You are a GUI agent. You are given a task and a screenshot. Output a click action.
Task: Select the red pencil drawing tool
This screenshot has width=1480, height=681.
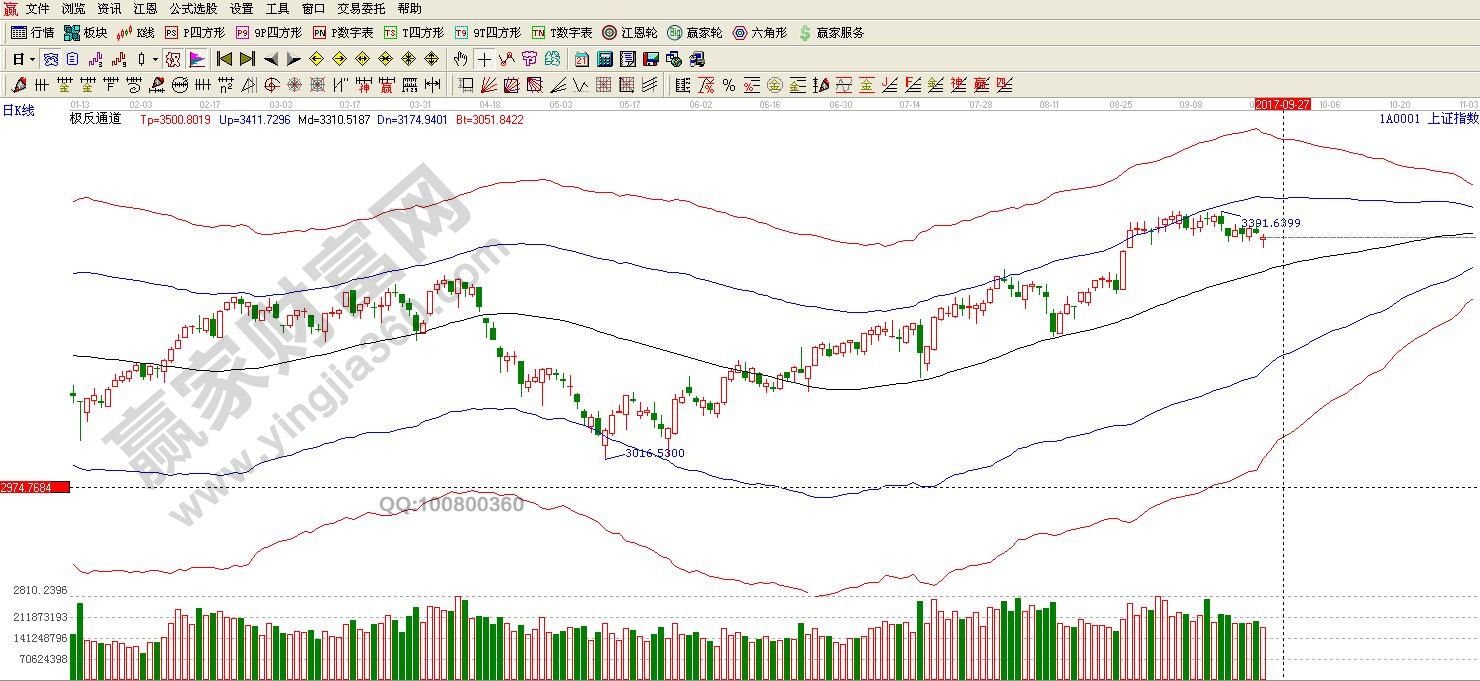click(17, 85)
